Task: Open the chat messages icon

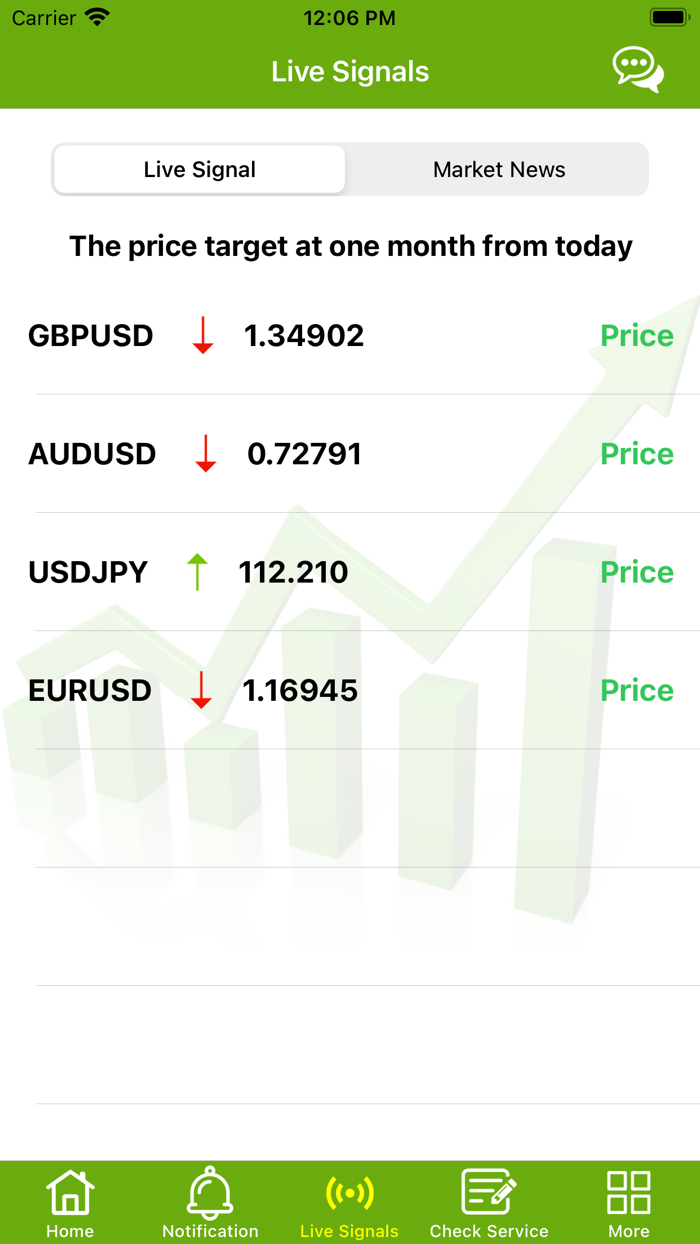Action: point(637,70)
